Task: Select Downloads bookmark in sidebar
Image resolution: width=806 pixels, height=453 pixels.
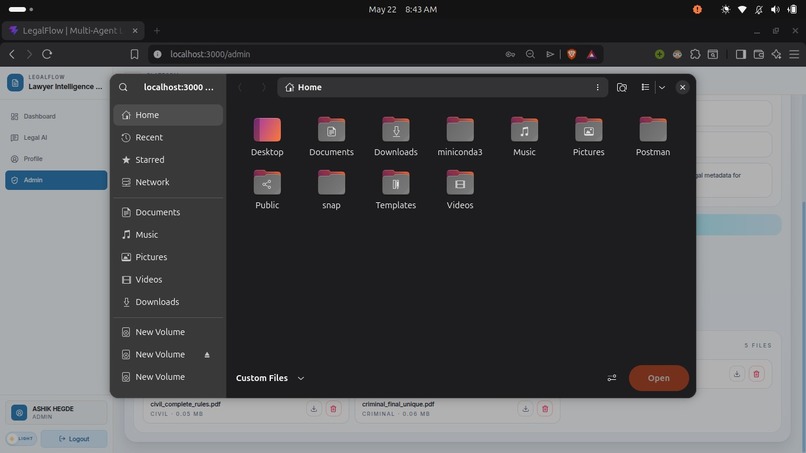Action: [168, 302]
